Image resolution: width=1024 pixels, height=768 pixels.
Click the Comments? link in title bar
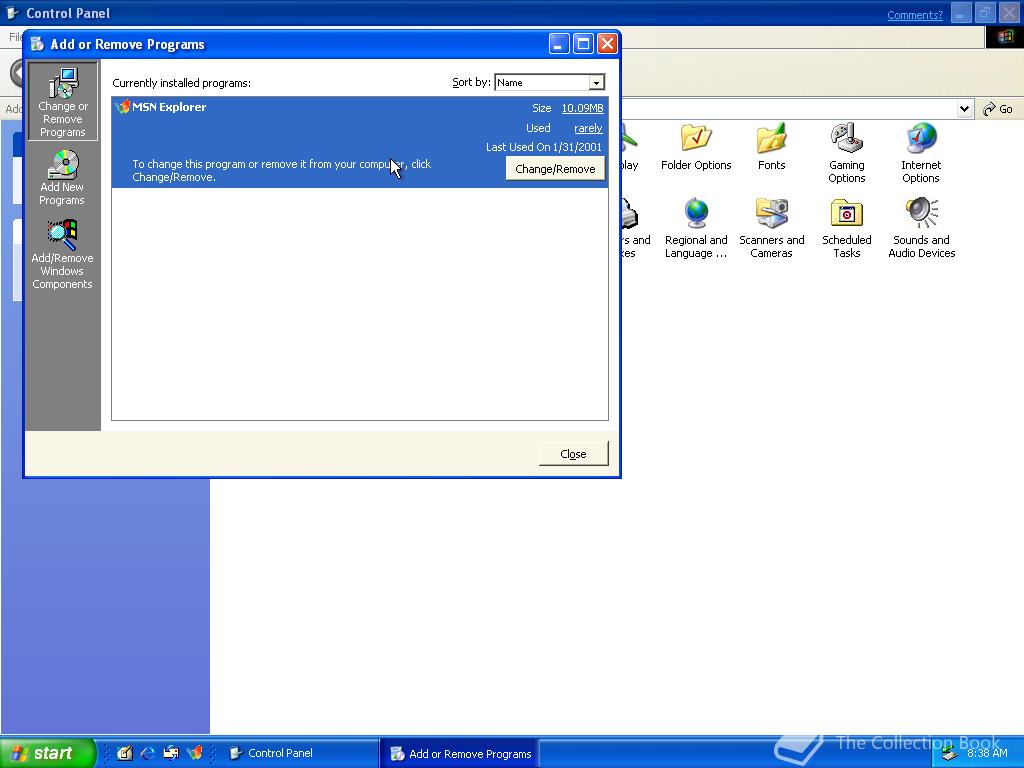click(x=915, y=15)
